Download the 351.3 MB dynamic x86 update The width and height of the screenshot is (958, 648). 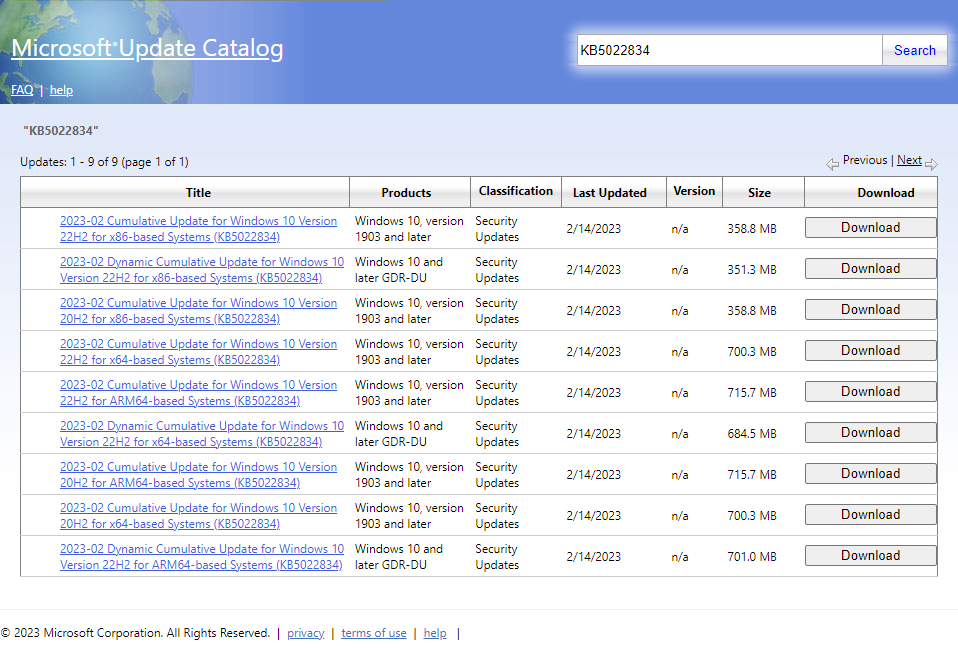[871, 268]
